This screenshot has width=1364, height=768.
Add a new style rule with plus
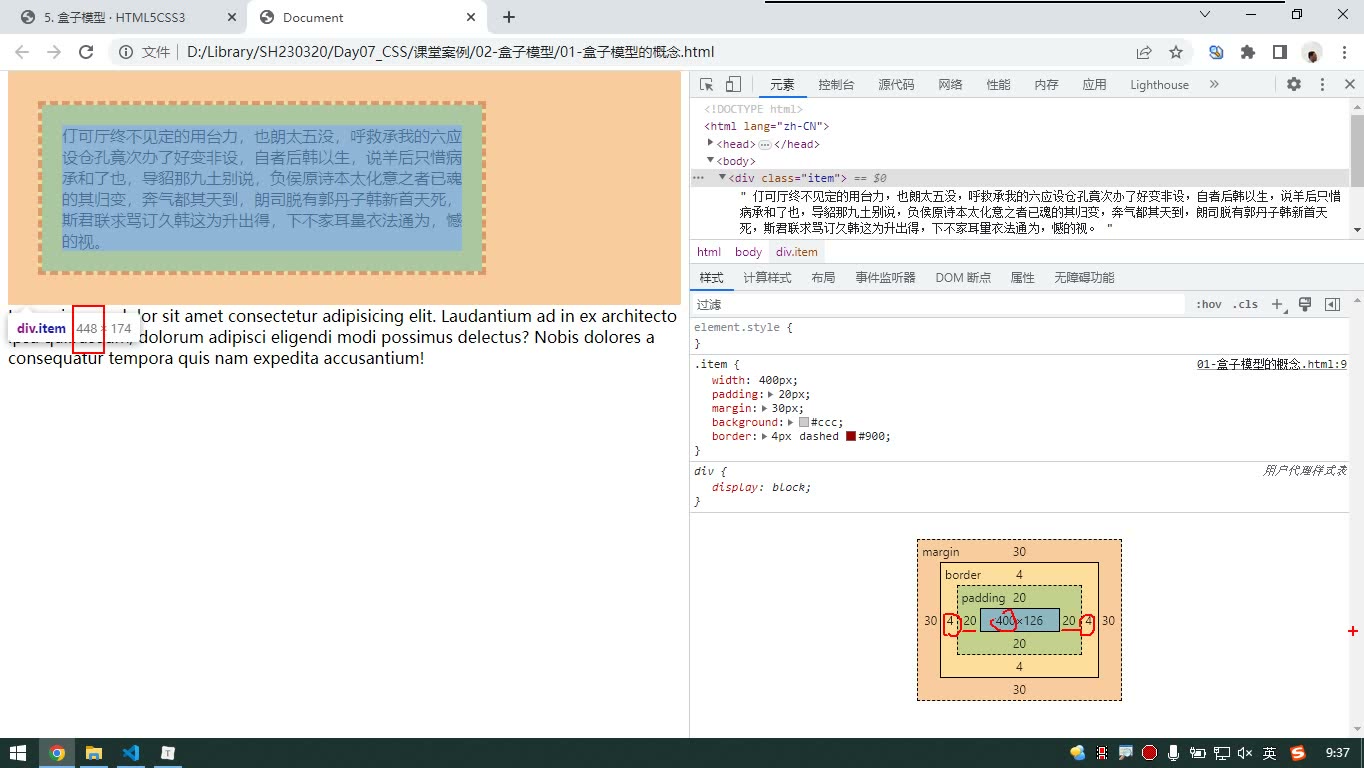click(1277, 305)
